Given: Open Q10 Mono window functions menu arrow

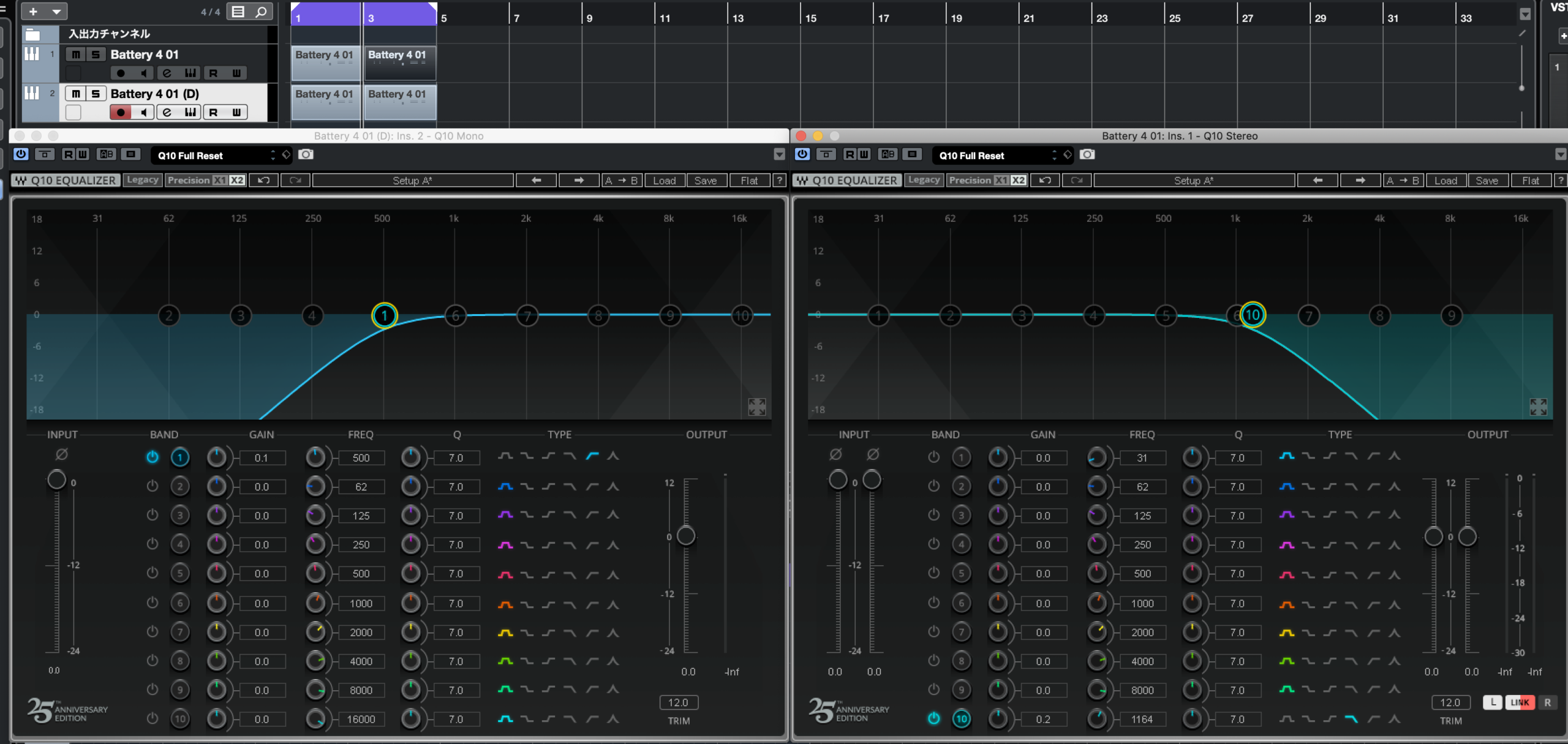Looking at the screenshot, I should [x=779, y=154].
